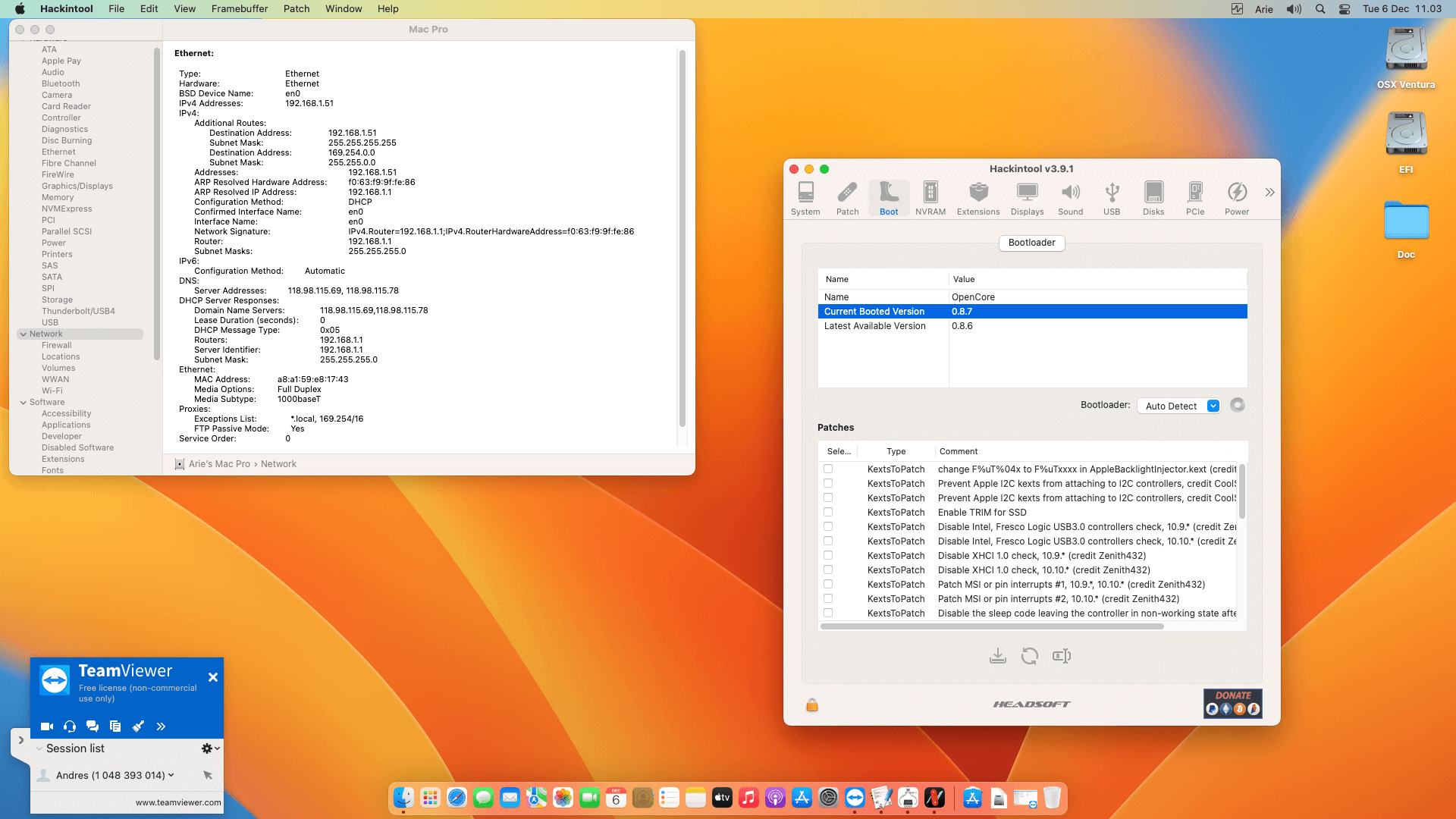Open the Framebuffer menu

coord(239,8)
